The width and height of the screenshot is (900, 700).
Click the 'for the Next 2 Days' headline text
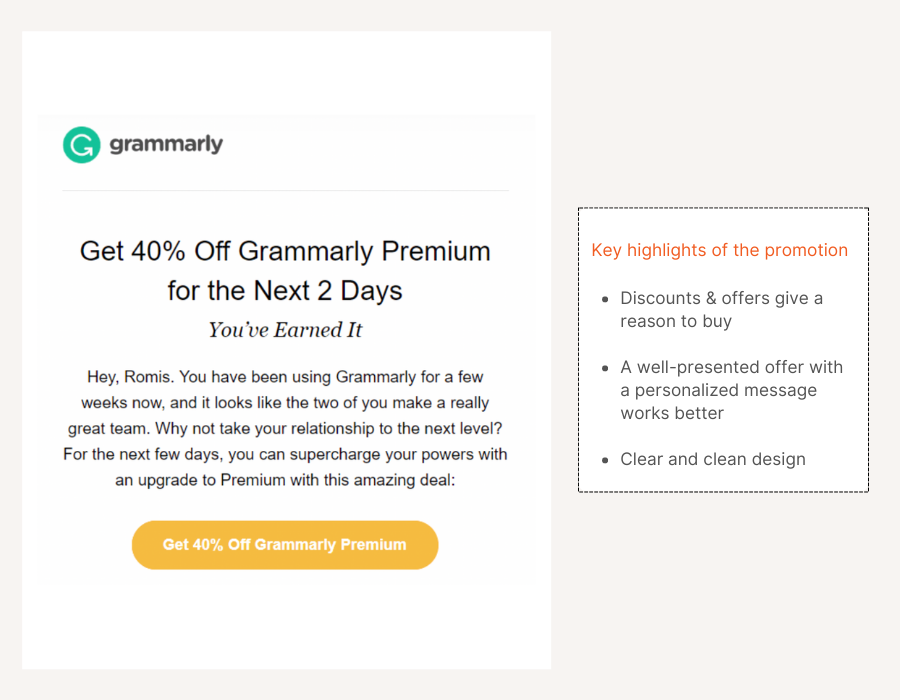click(284, 290)
